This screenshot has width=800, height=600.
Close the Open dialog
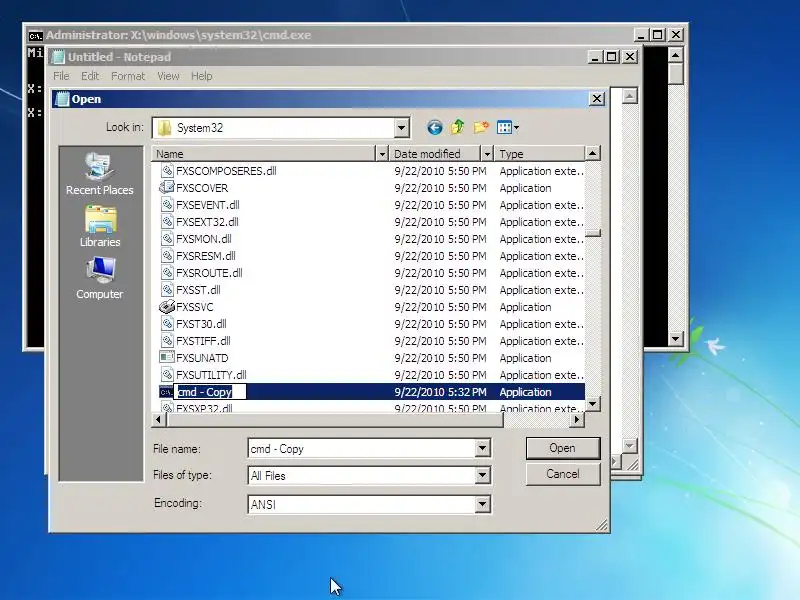(596, 98)
